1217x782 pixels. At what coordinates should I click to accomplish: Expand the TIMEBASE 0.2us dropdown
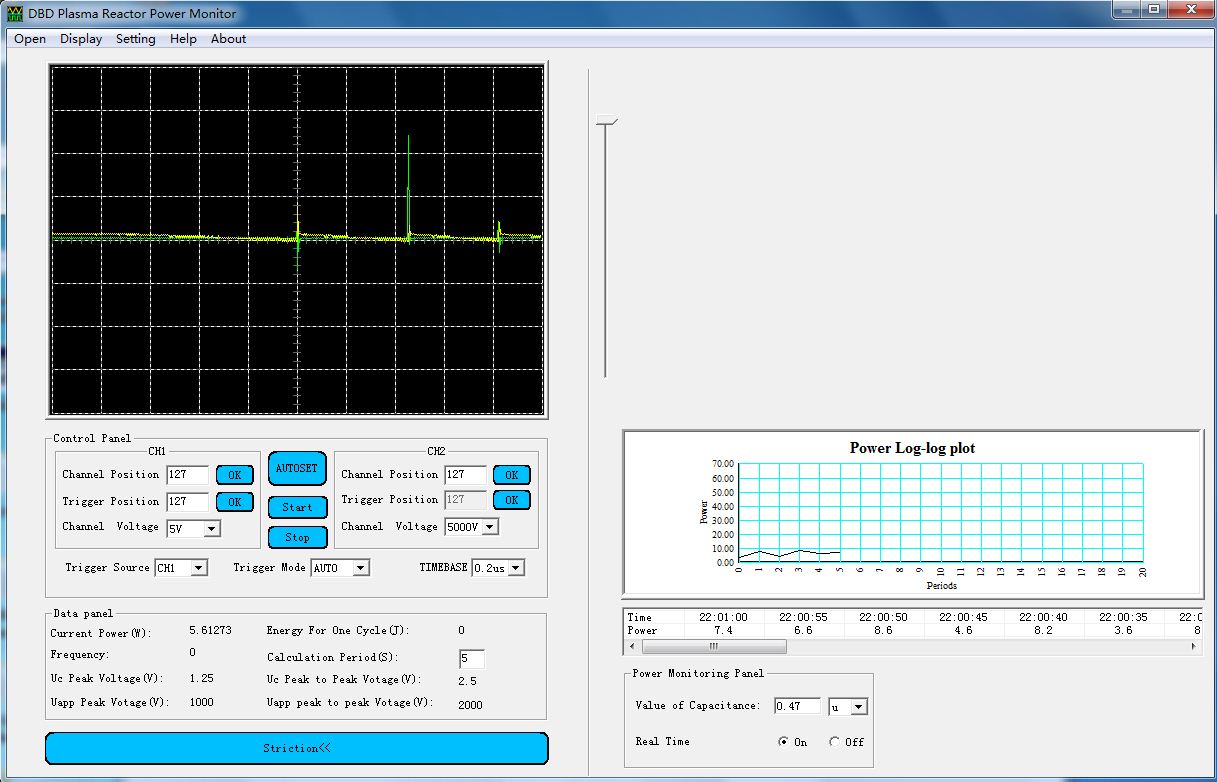[515, 568]
